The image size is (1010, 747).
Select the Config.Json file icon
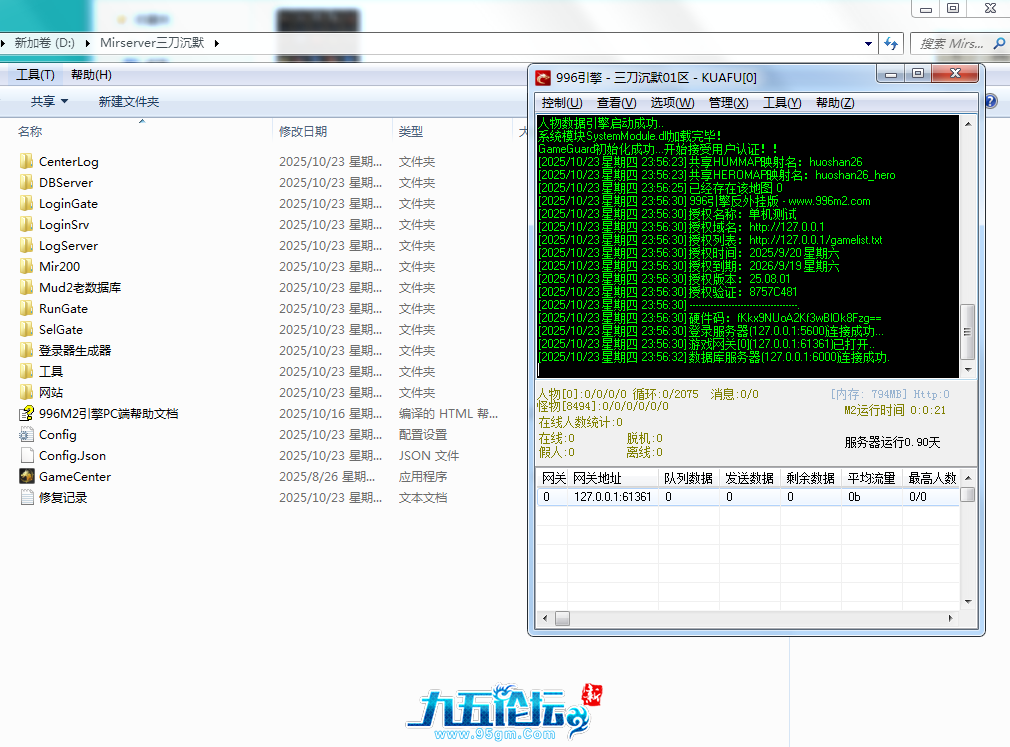coord(27,456)
